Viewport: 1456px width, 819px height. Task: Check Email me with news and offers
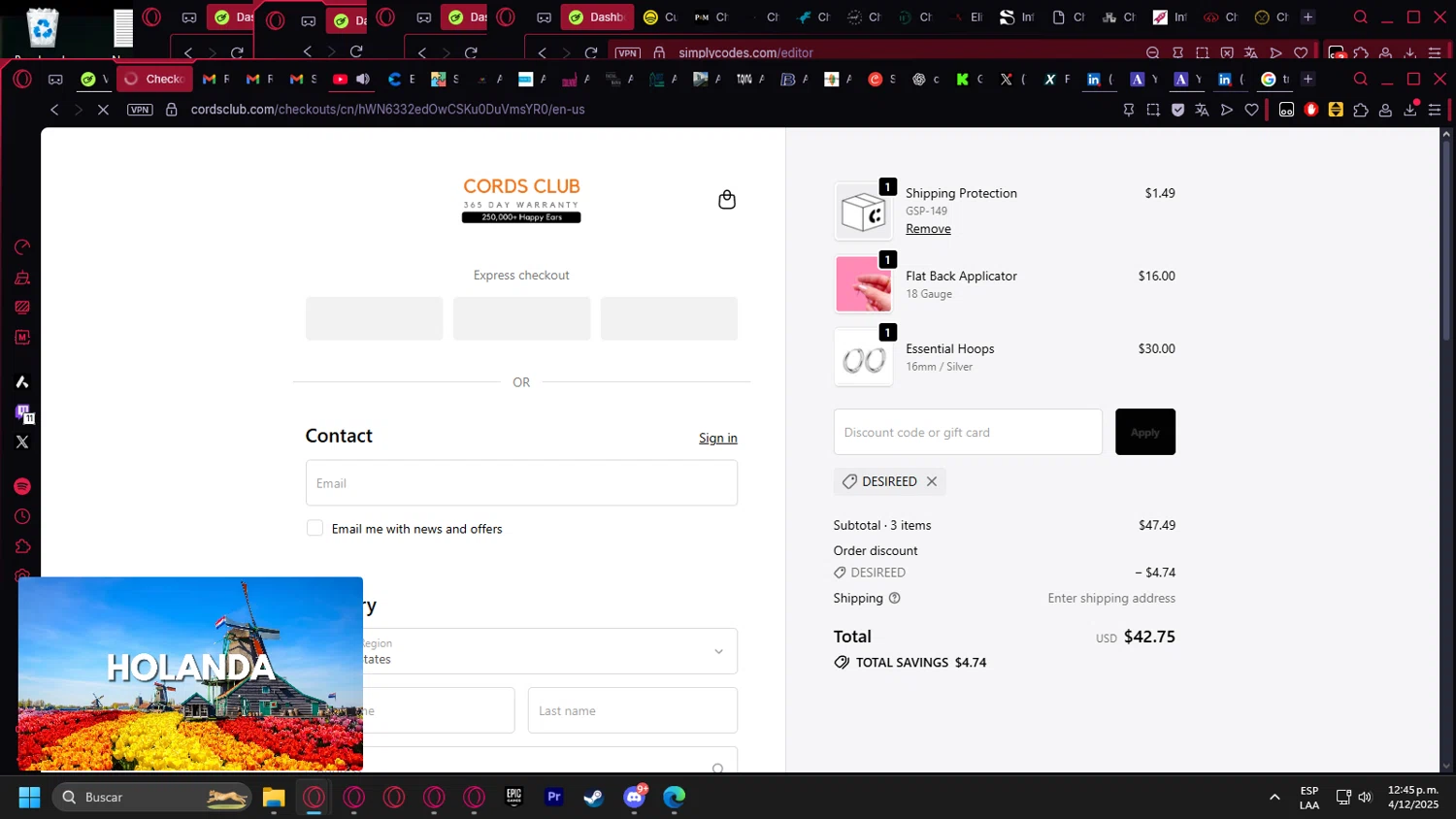click(314, 528)
